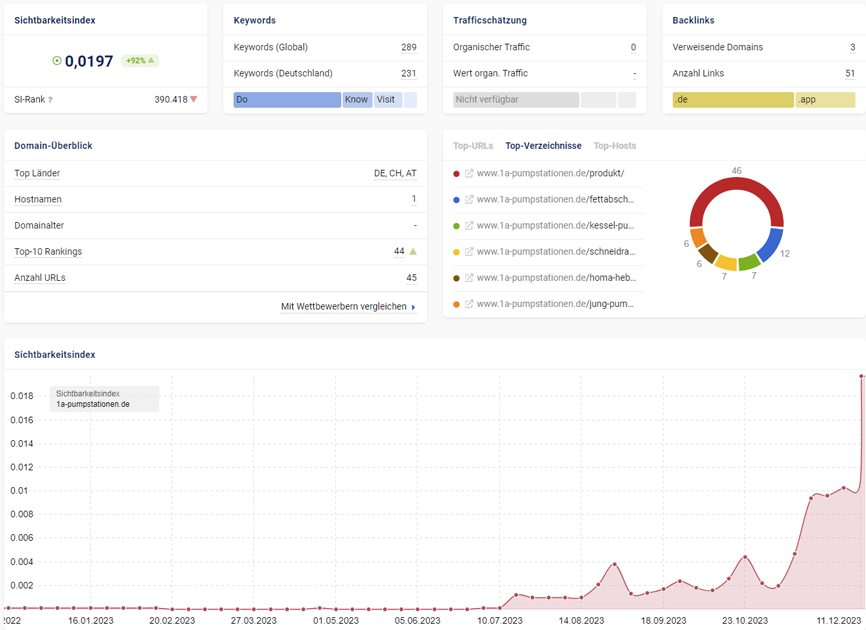The image size is (866, 630).
Task: Switch to the Top-Hosts tab
Action: click(615, 146)
